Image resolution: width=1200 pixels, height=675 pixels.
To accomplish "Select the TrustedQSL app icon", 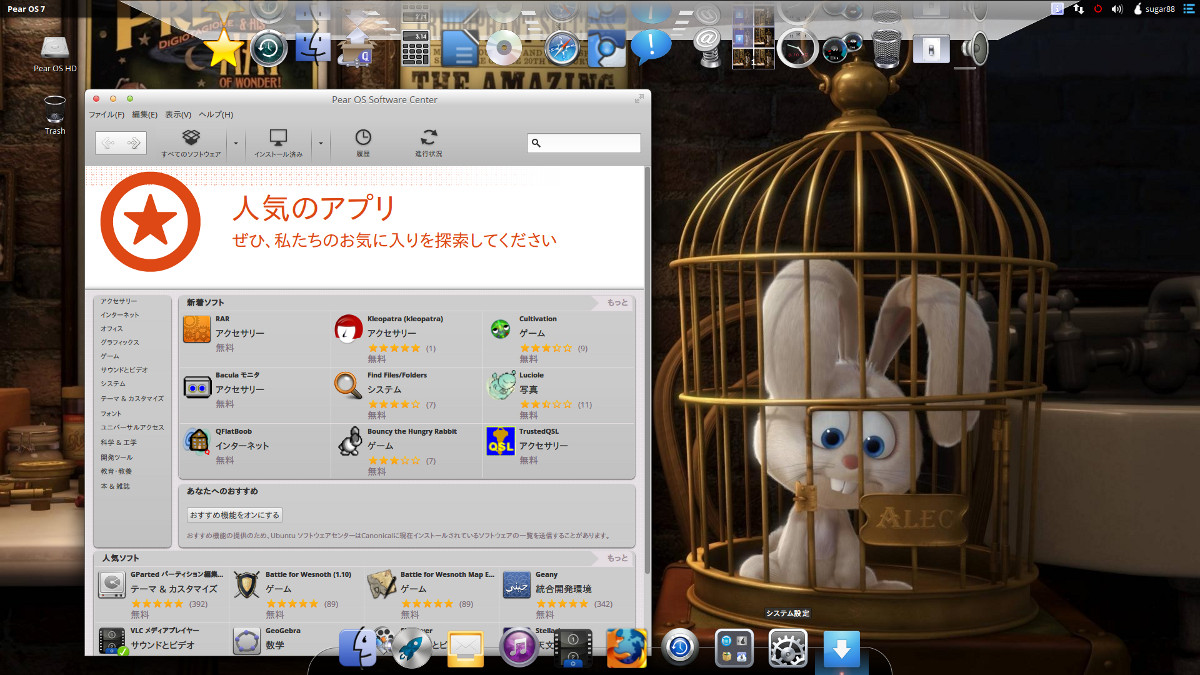I will pos(500,441).
